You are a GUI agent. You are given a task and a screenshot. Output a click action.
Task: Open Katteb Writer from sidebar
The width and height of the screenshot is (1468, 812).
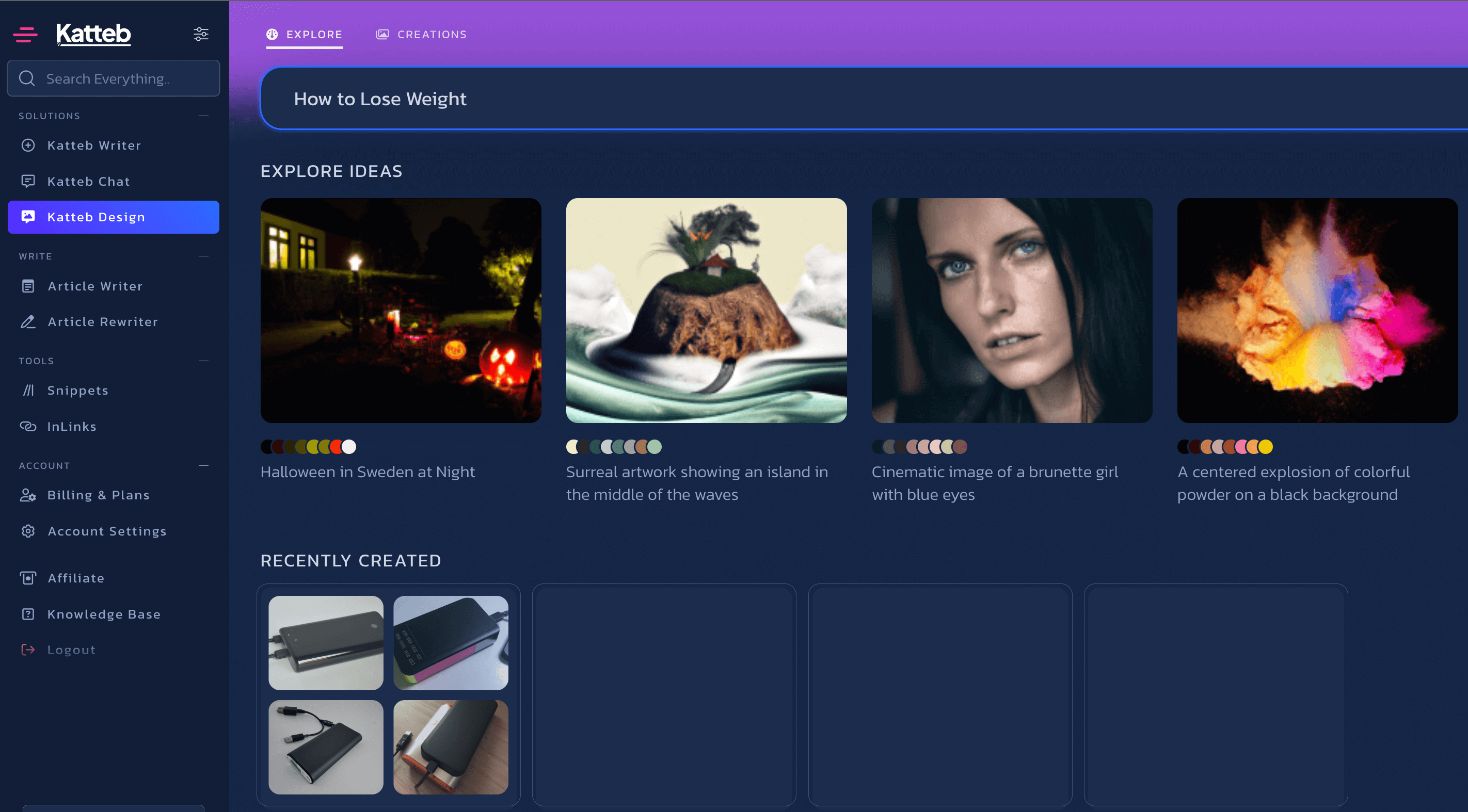(114, 145)
